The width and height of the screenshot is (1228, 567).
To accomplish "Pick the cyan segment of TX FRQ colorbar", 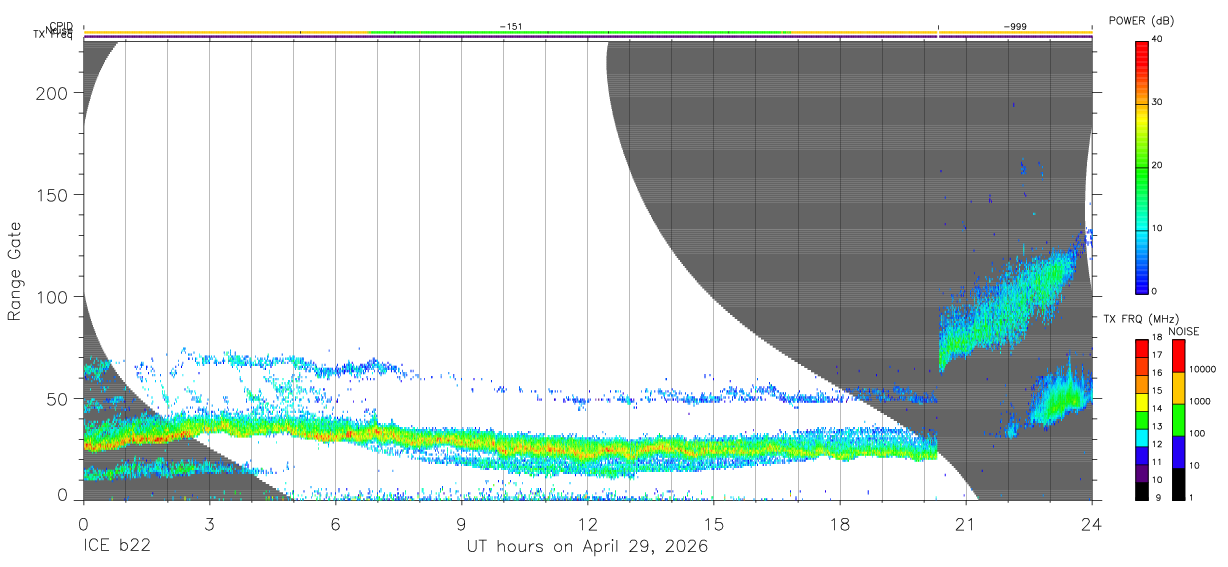I will point(1142,437).
